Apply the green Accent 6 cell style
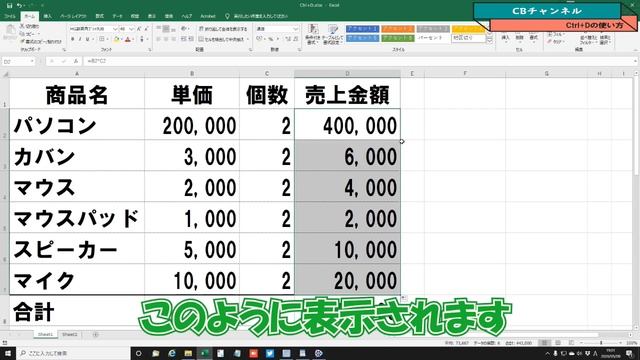 click(x=398, y=38)
